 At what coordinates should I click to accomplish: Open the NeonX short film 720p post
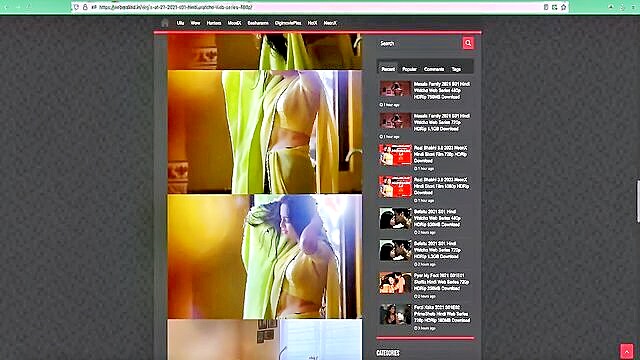[x=441, y=154]
